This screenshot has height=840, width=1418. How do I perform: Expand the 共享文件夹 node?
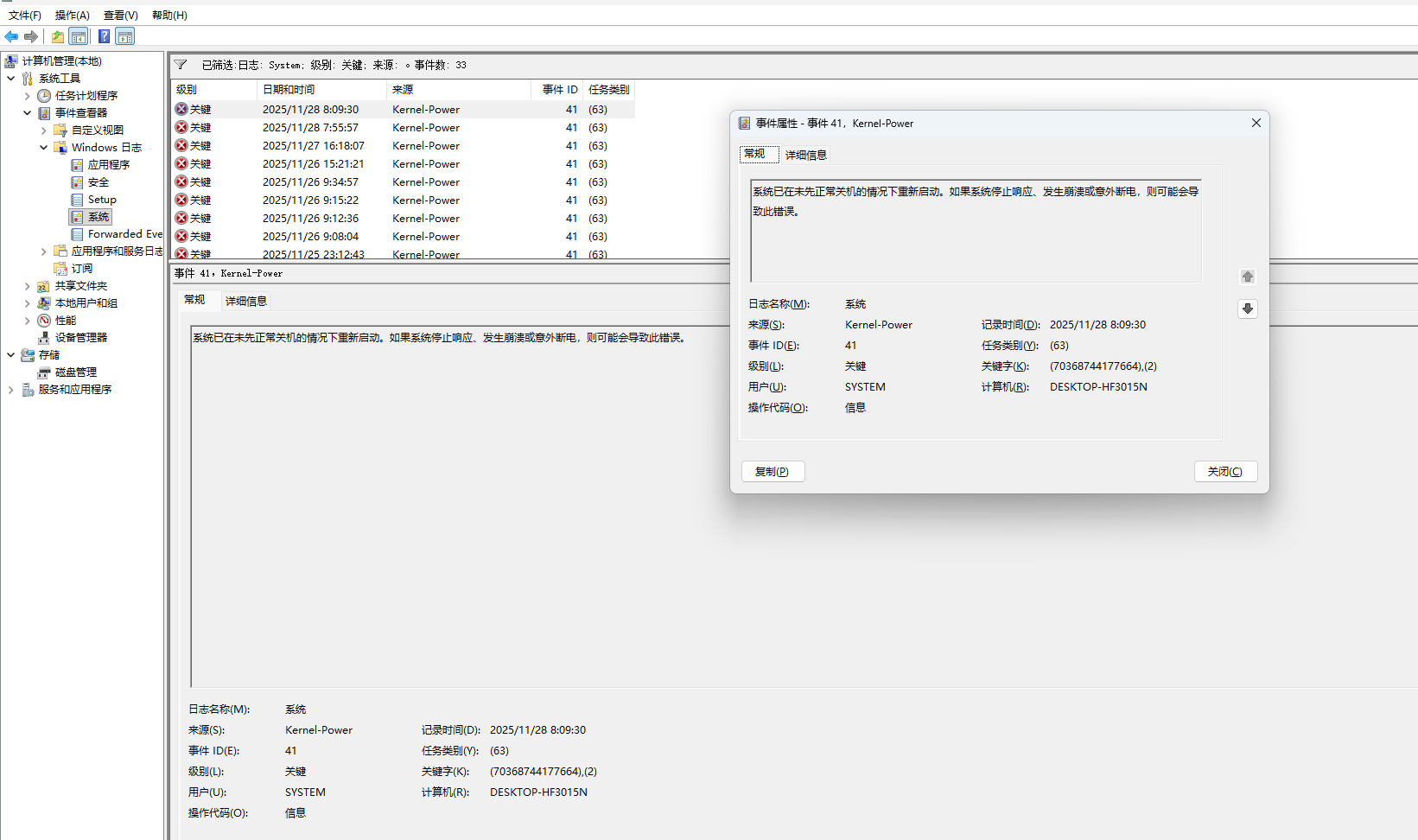pos(27,286)
